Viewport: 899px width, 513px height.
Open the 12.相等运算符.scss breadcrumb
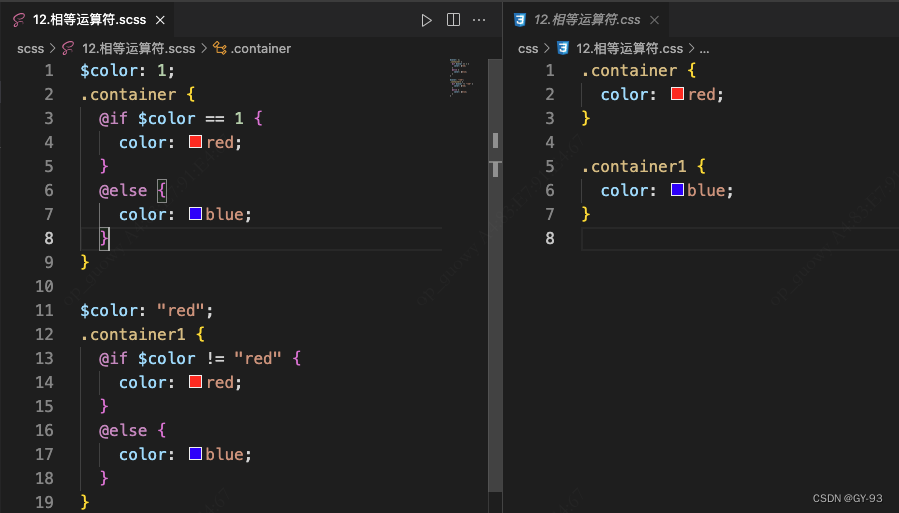pos(138,49)
